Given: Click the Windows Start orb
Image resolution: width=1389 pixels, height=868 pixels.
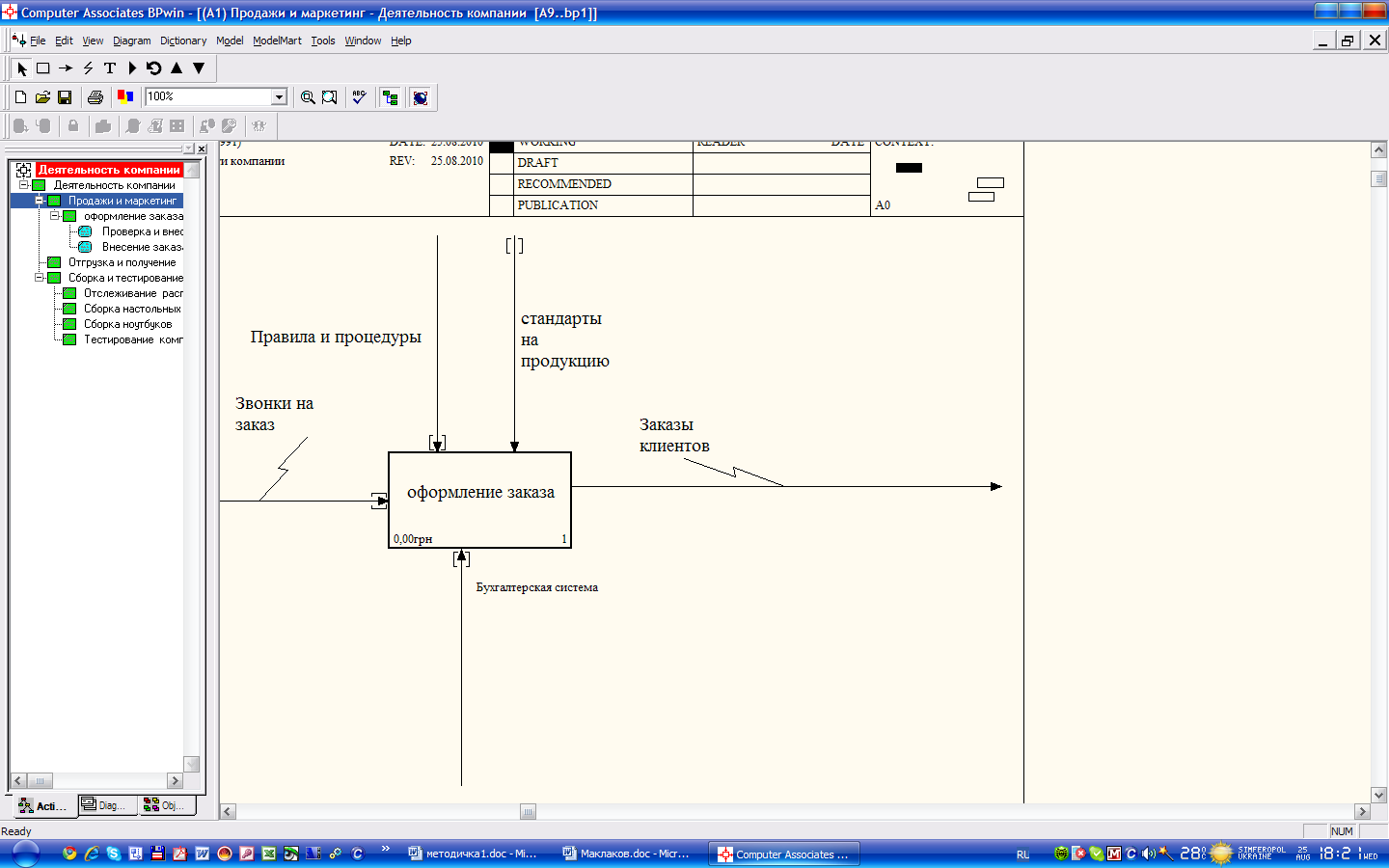Looking at the screenshot, I should pyautogui.click(x=25, y=854).
